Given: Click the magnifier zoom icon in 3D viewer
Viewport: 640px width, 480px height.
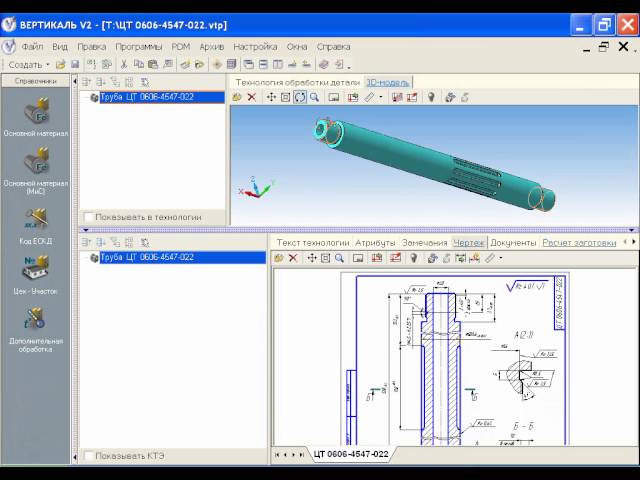Looking at the screenshot, I should pyautogui.click(x=314, y=97).
